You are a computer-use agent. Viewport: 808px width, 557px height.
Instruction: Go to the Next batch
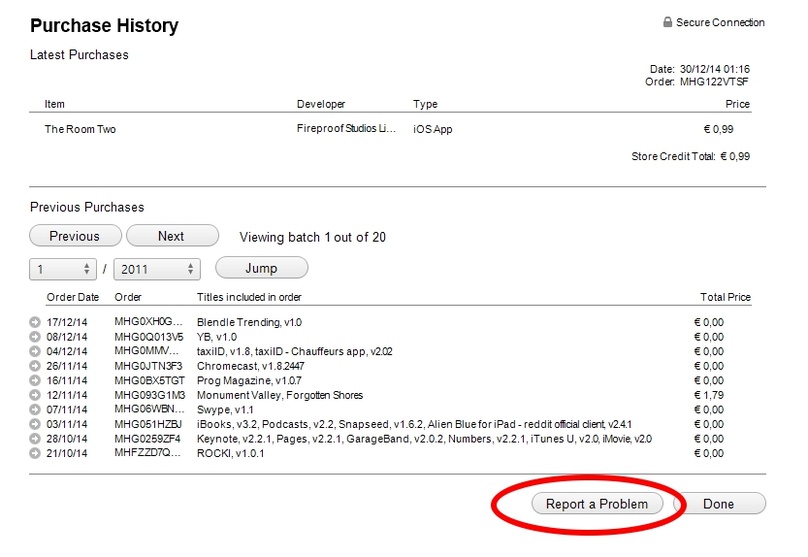[172, 236]
